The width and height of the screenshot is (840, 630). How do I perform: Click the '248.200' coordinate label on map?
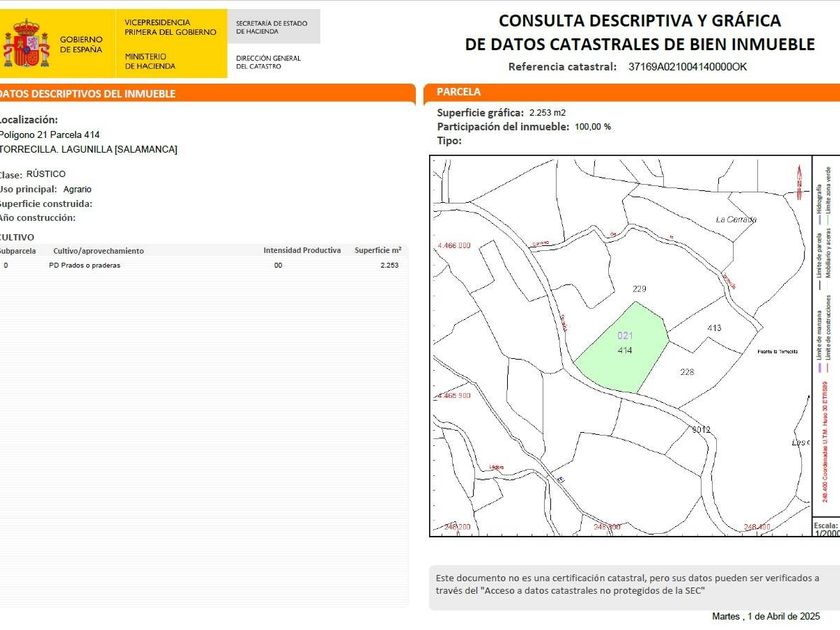457,527
